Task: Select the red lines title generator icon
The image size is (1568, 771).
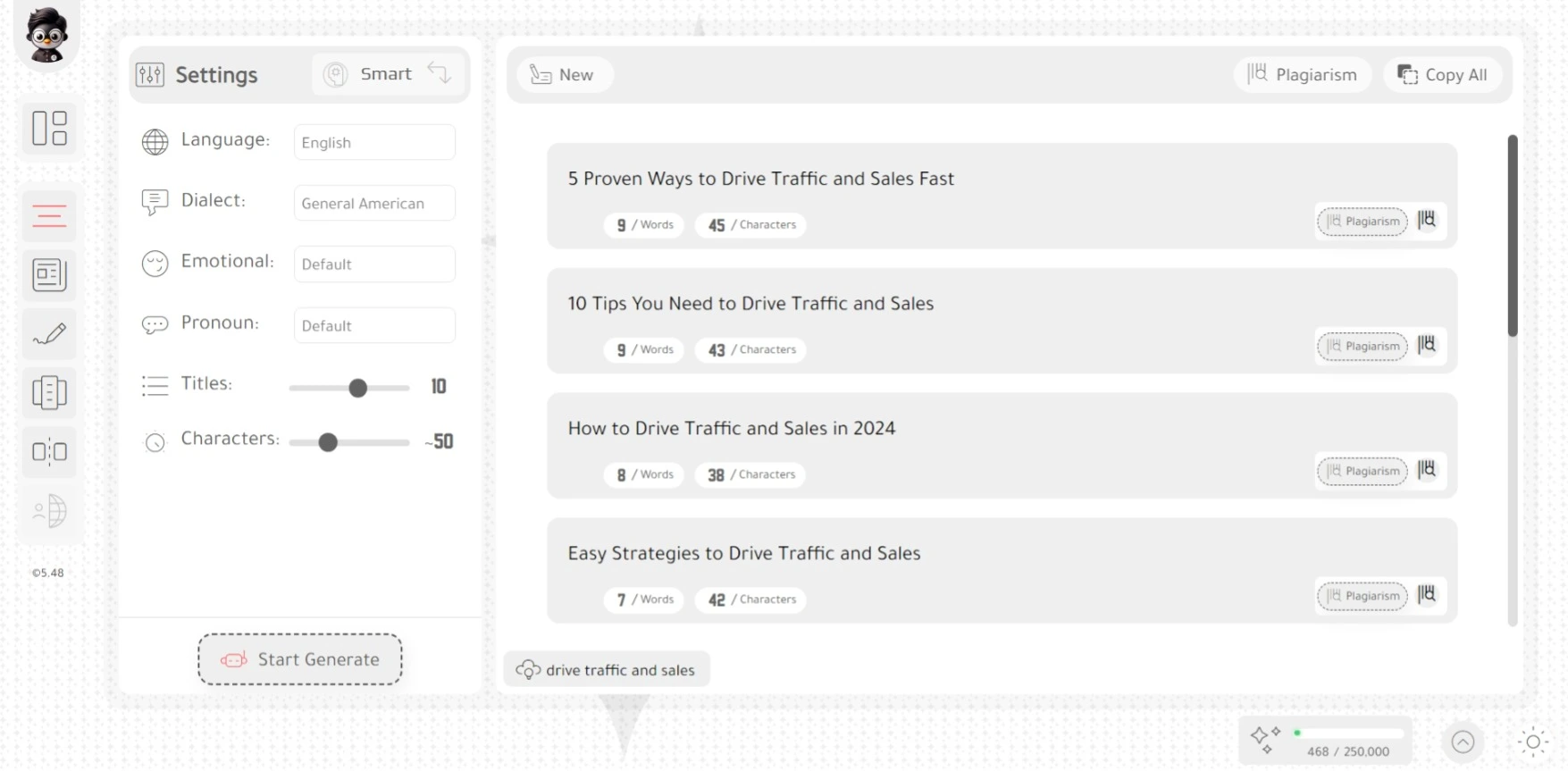Action: [x=49, y=216]
